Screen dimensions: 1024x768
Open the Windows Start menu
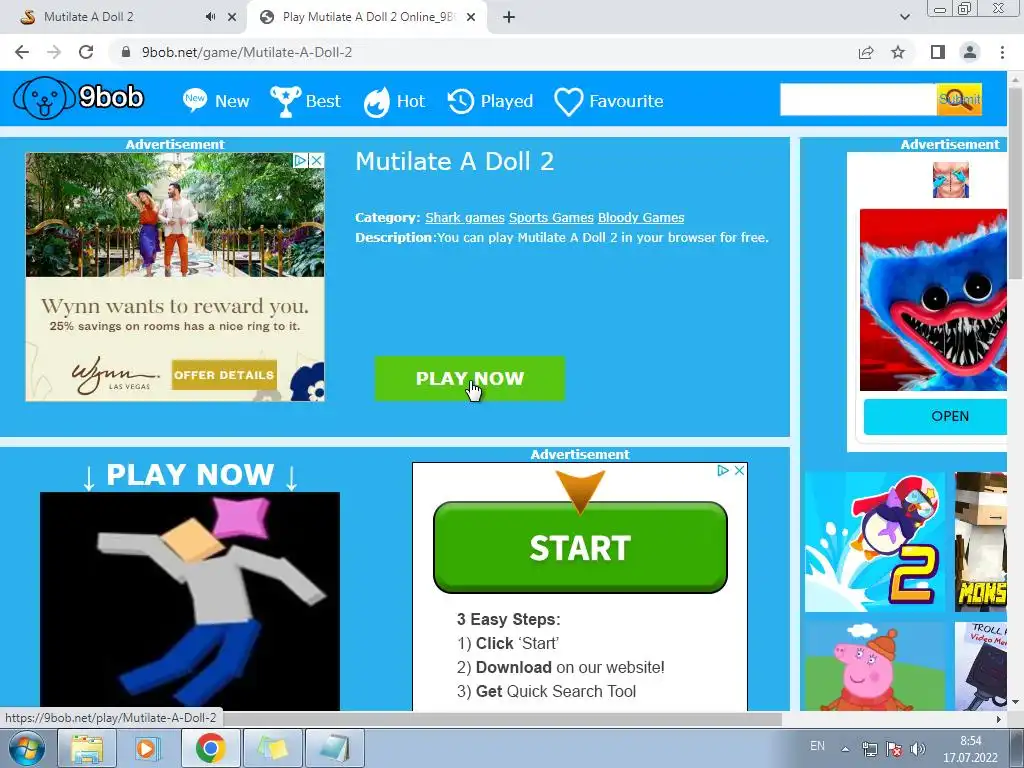pos(26,748)
